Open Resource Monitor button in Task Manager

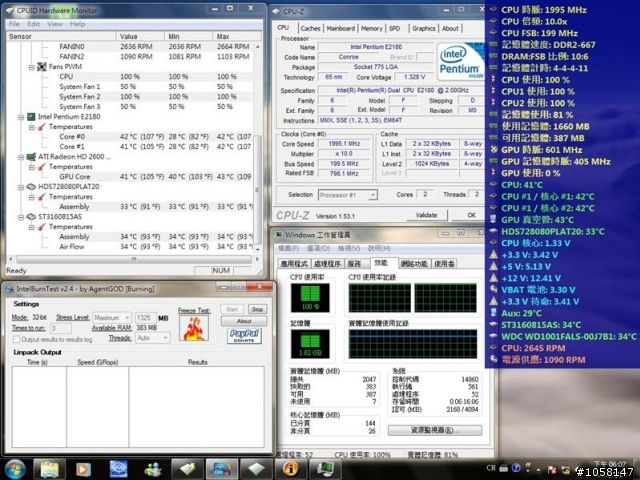(435, 430)
